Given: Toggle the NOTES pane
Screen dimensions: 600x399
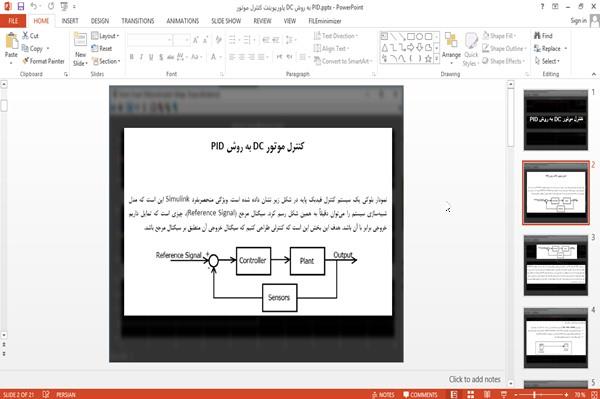Looking at the screenshot, I should coord(383,394).
